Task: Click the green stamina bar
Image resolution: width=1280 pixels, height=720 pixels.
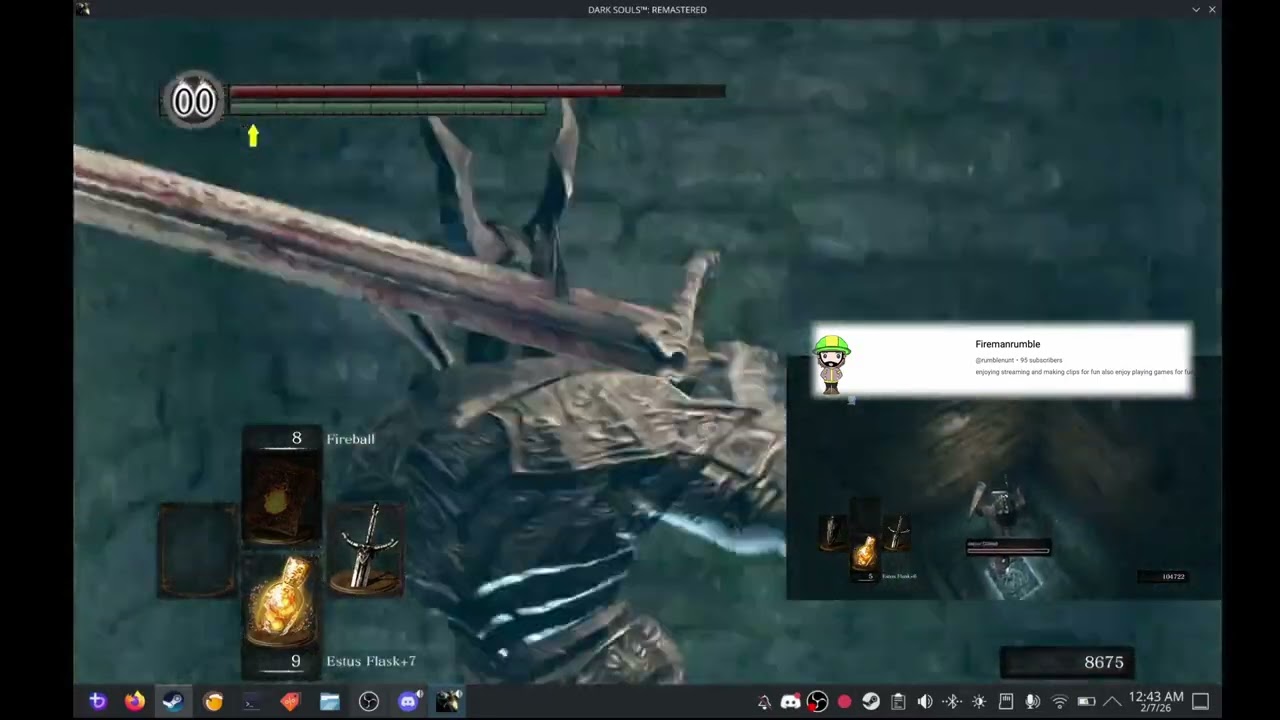Action: point(388,108)
